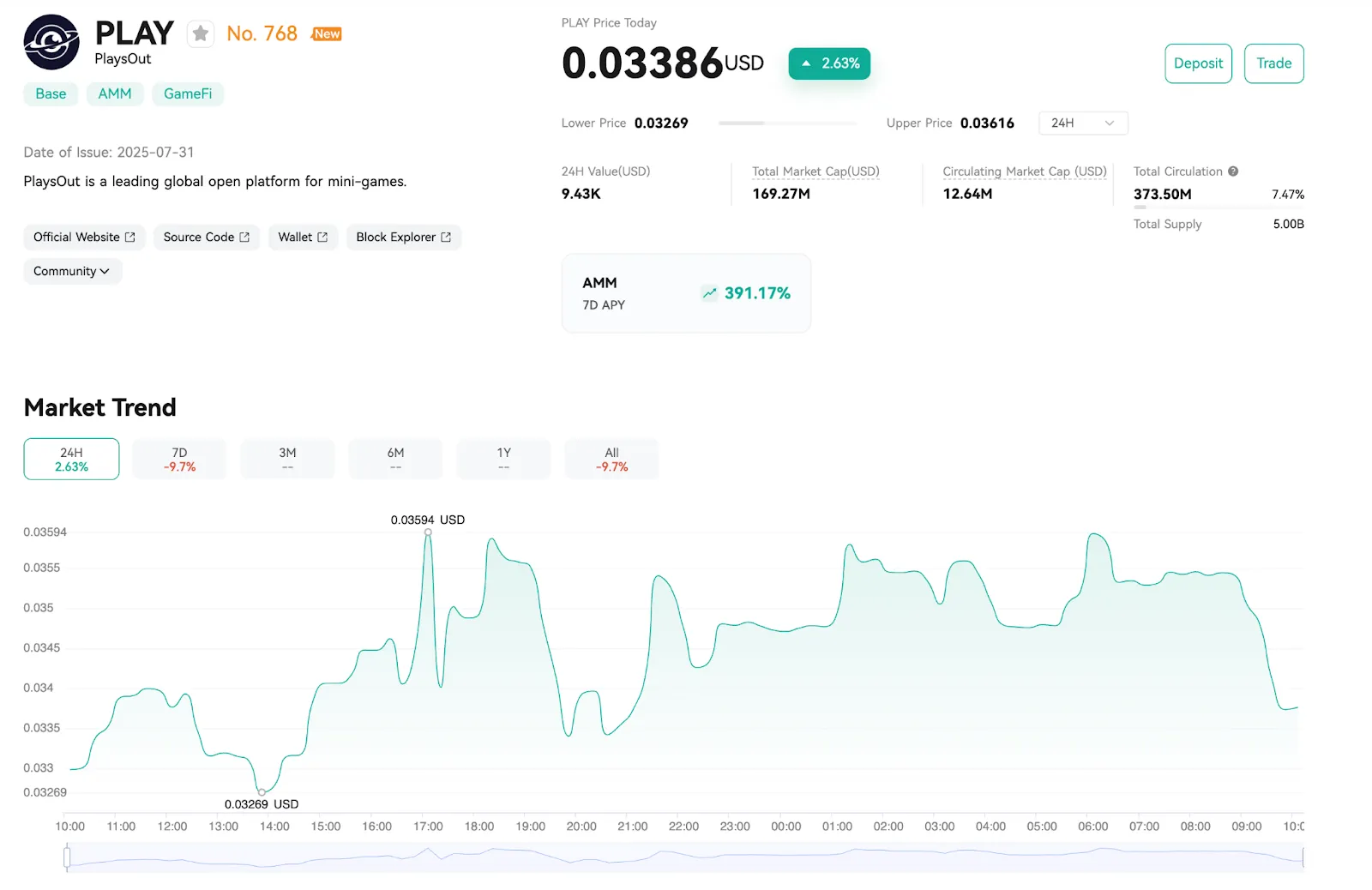
Task: Click the external-link icon on Official Website
Action: coord(130,238)
